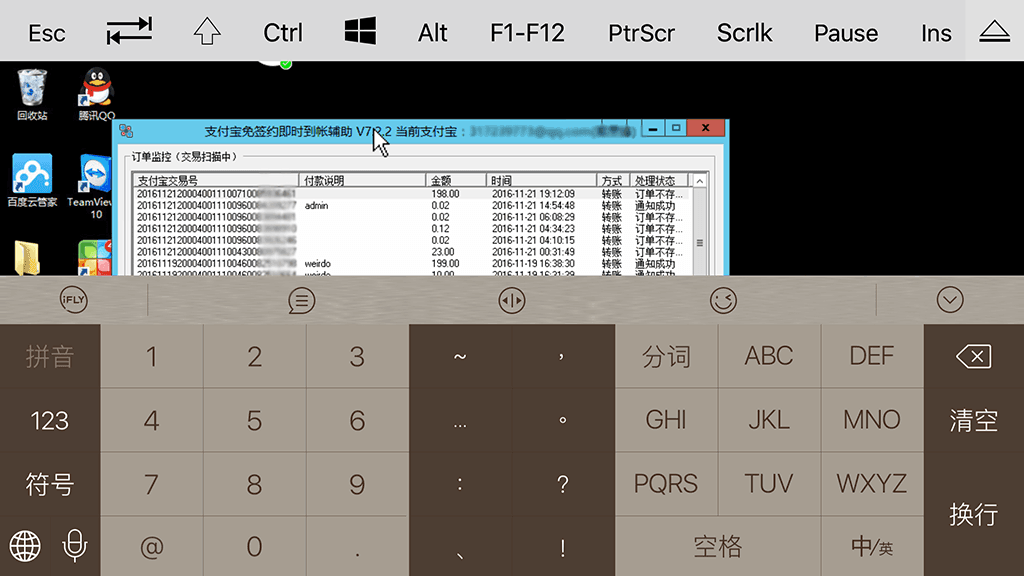The image size is (1024, 576).
Task: Tap the 分词 key
Action: (x=666, y=357)
